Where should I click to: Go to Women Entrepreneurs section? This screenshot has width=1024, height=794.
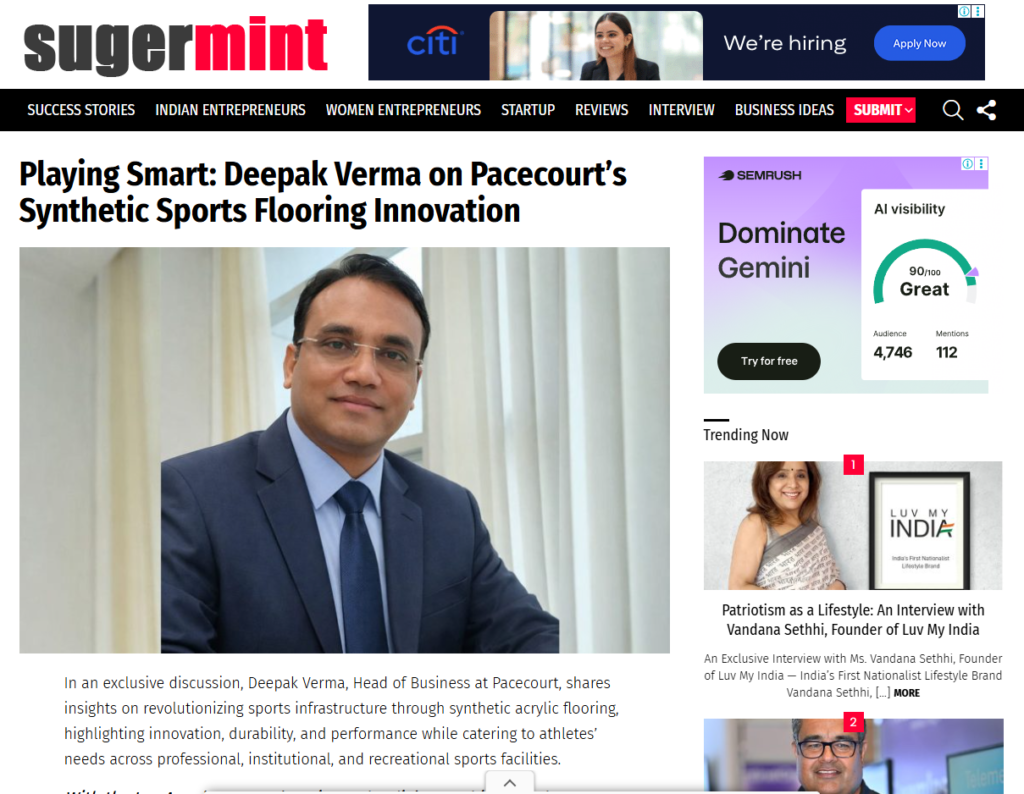click(x=404, y=110)
